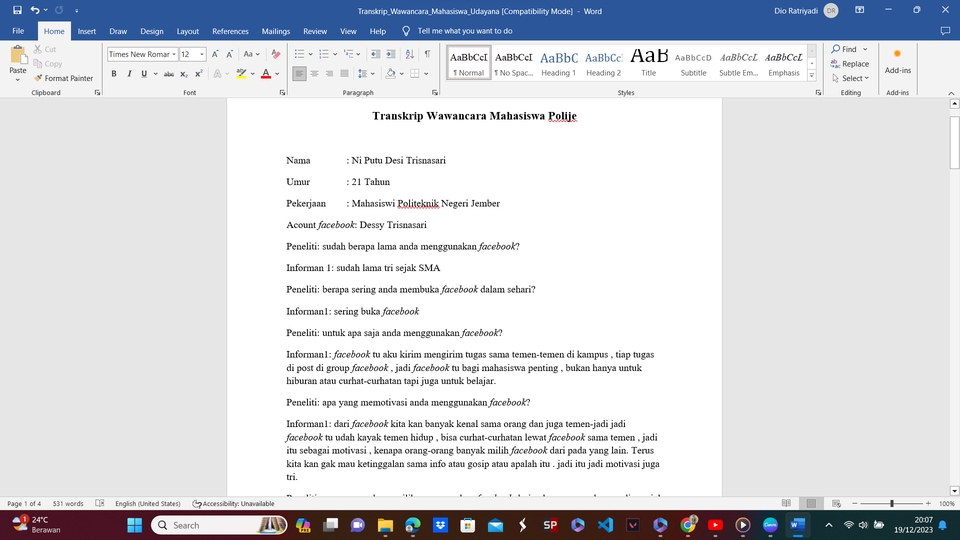The height and width of the screenshot is (540, 960).
Task: Switch to Read Mode view
Action: pyautogui.click(x=786, y=503)
